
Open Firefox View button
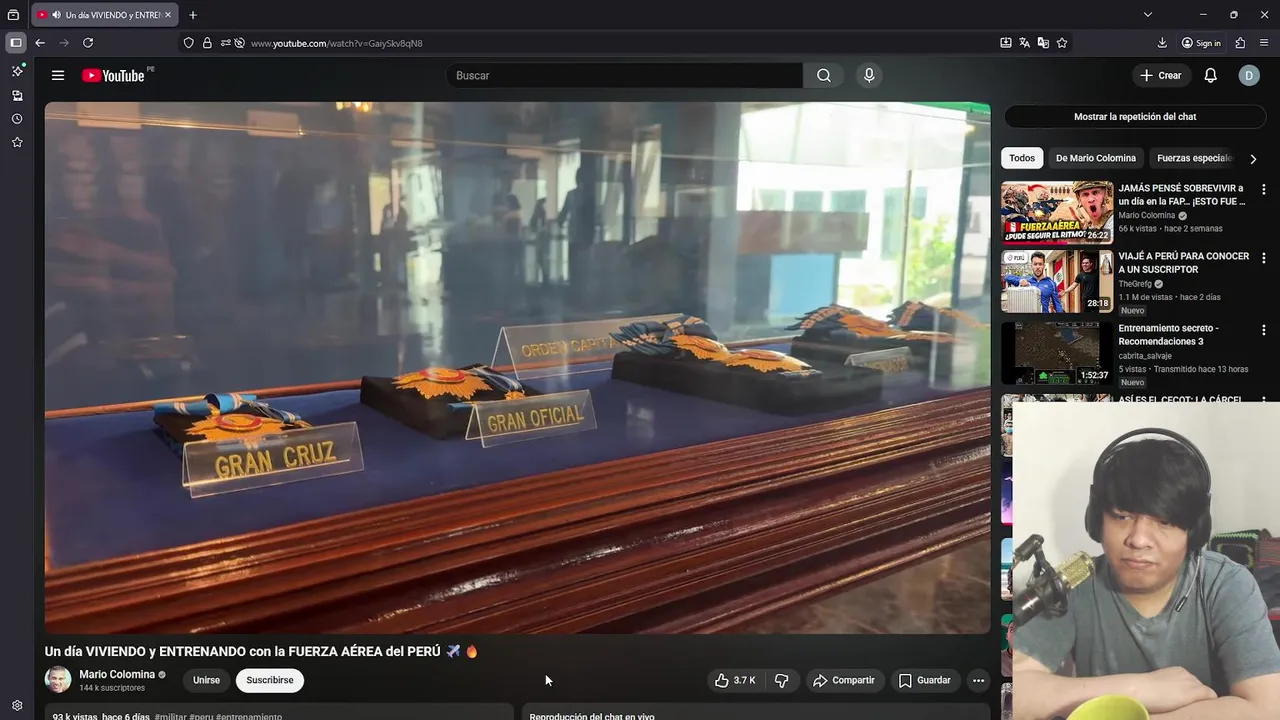(x=13, y=15)
